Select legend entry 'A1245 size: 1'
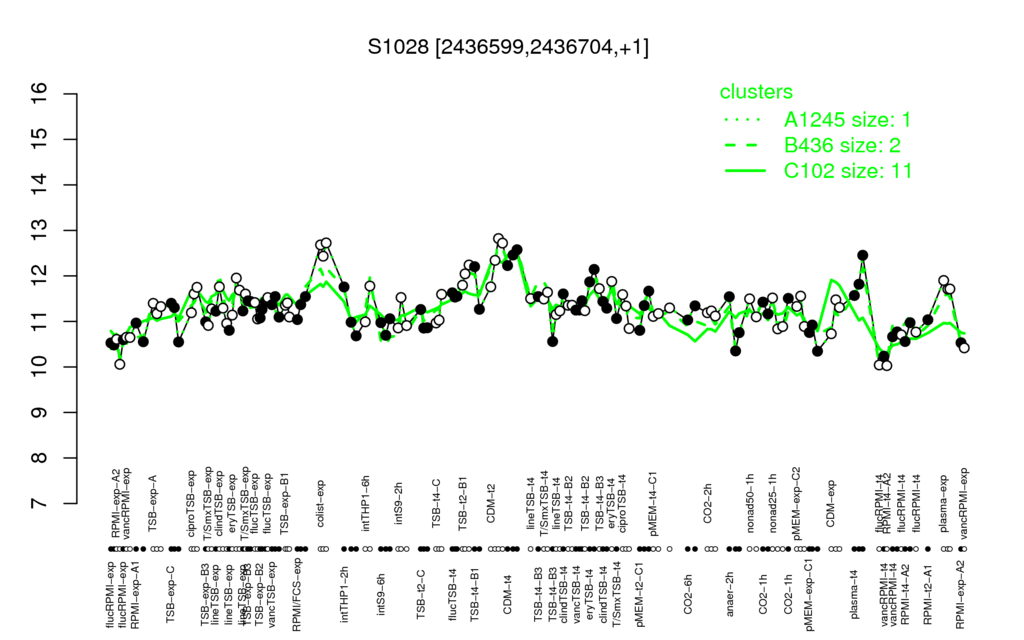The height and width of the screenshot is (640, 1024). (x=847, y=120)
